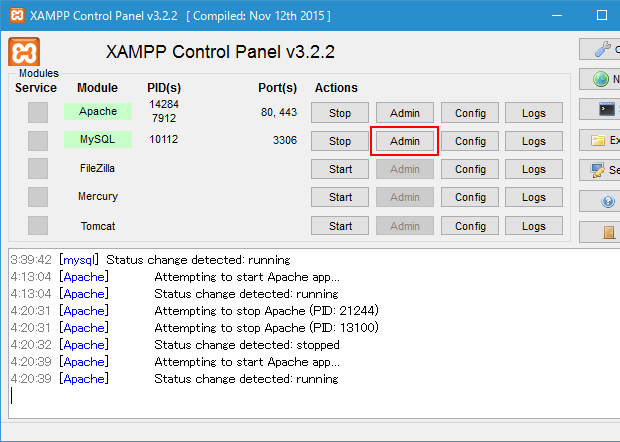Click the 4:20:39 Status change running log line

coord(174,379)
